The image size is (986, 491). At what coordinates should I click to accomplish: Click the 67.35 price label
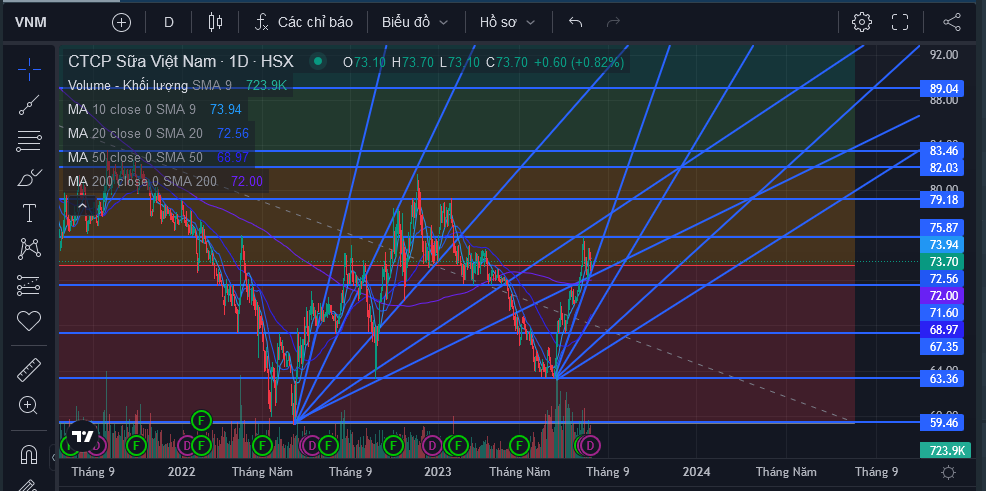coord(942,346)
